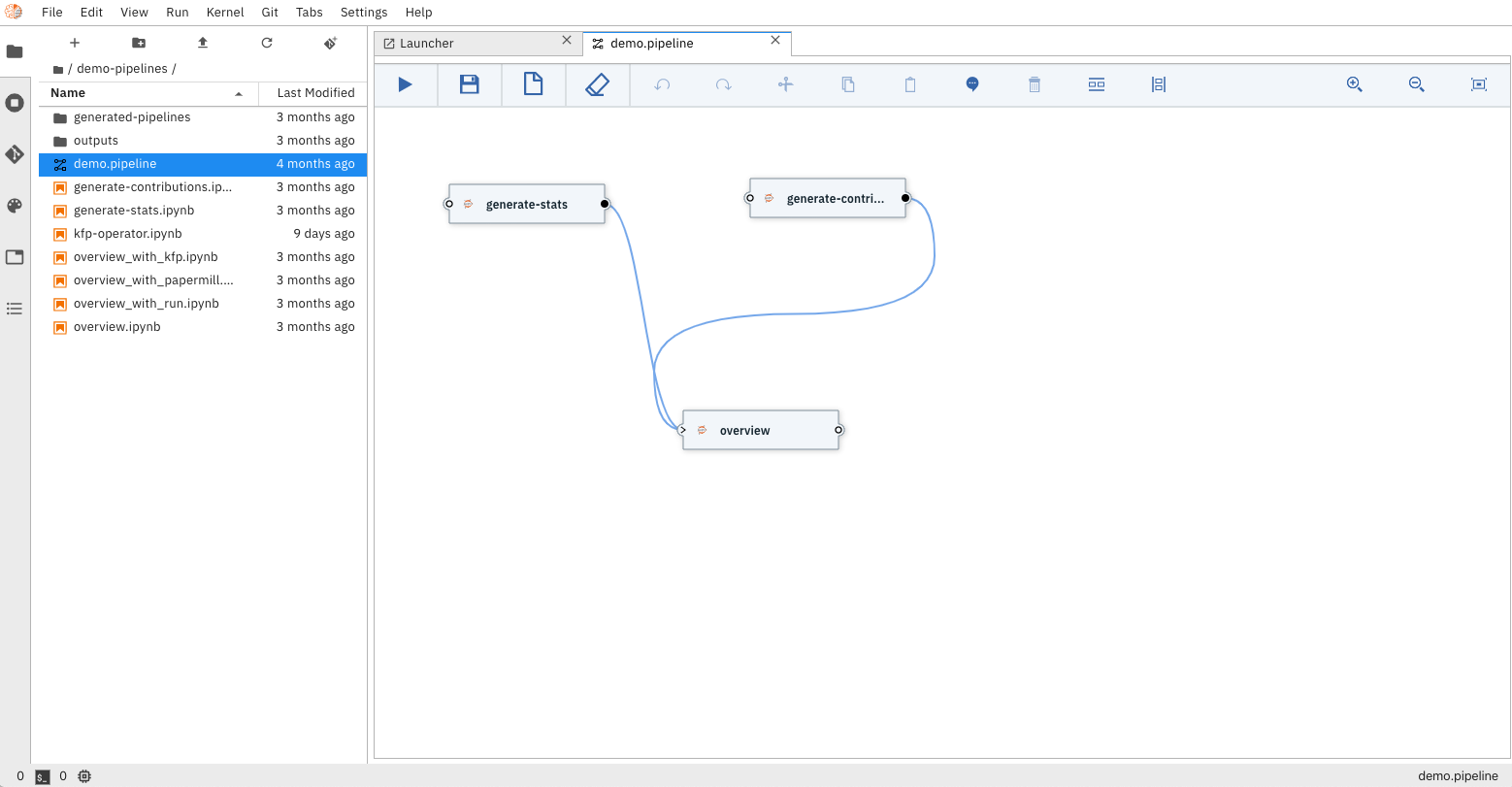This screenshot has height=787, width=1512.
Task: Select the overview pipeline node
Action: coord(761,430)
